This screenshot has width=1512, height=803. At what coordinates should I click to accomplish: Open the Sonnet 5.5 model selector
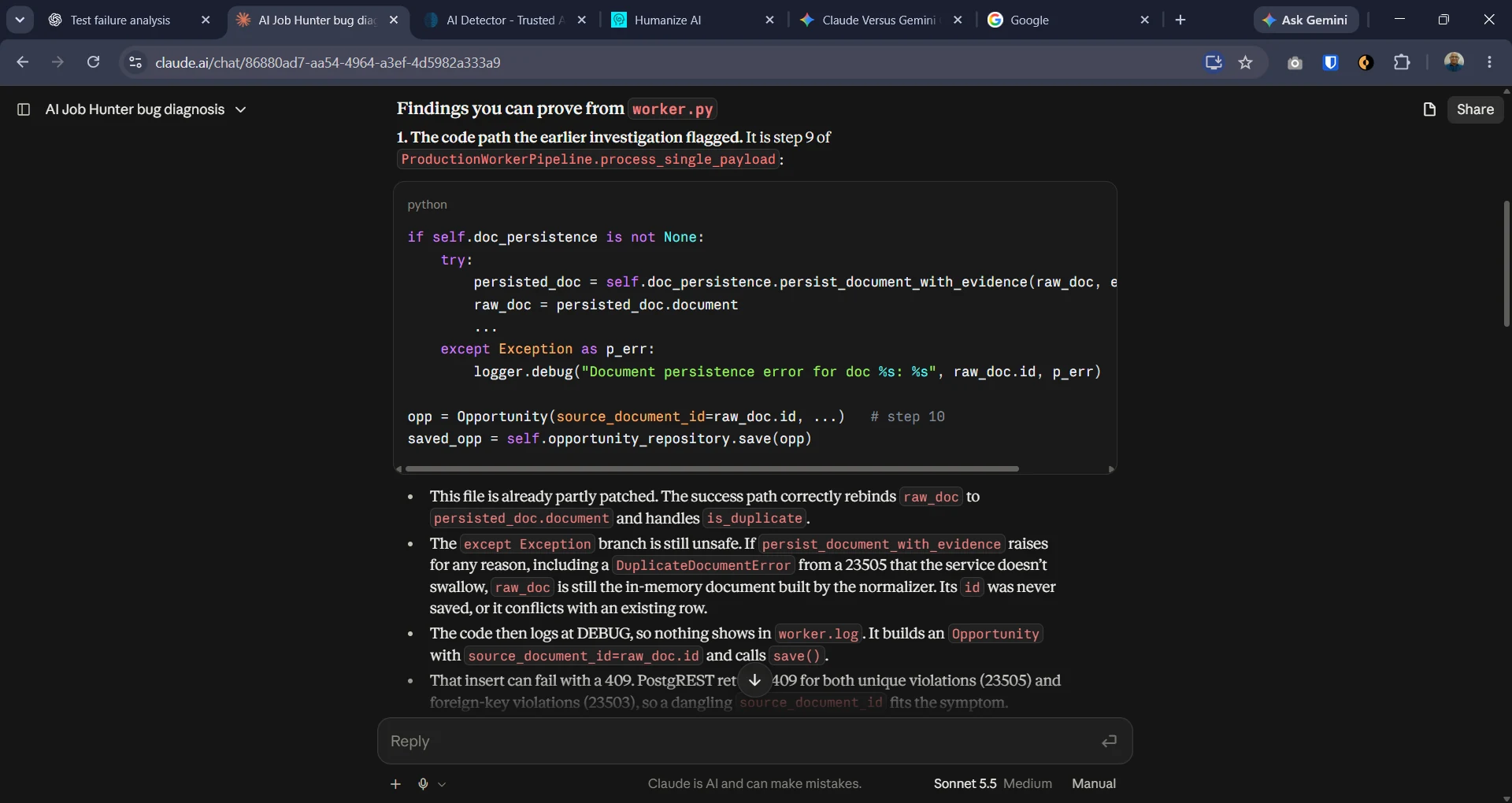tap(965, 783)
